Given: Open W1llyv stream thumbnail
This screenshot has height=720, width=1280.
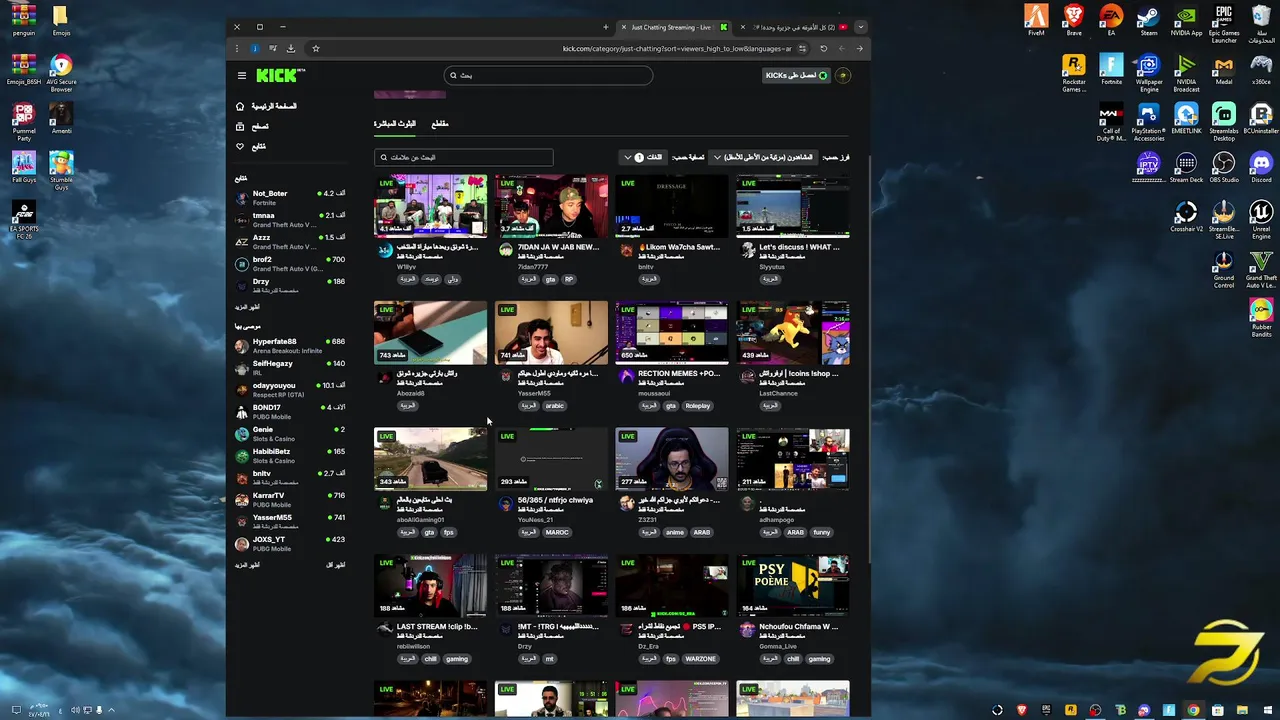Looking at the screenshot, I should pyautogui.click(x=430, y=206).
